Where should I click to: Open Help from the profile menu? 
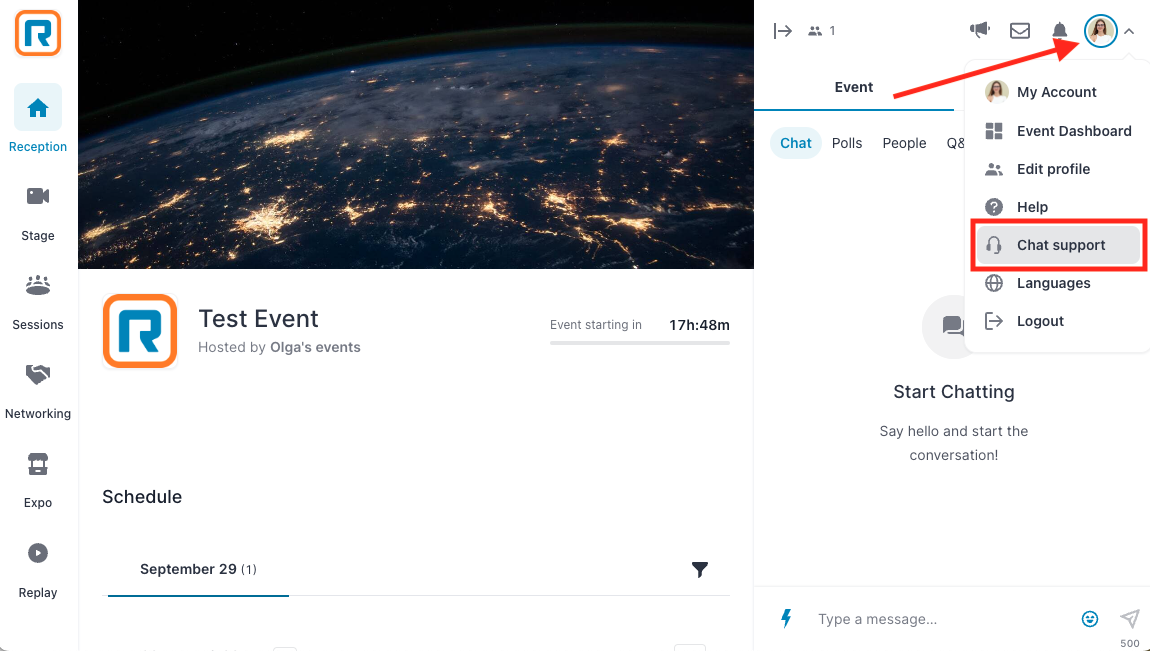(x=1058, y=207)
